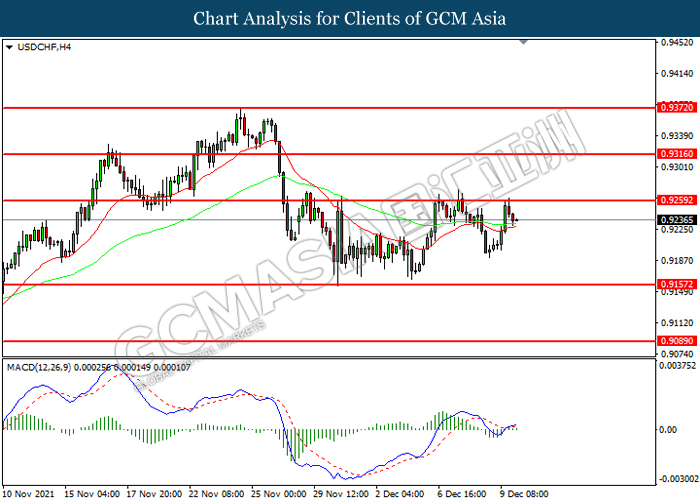Click the 15 Nov 04:00 time label
Image resolution: width=700 pixels, height=500 pixels.
[x=92, y=494]
